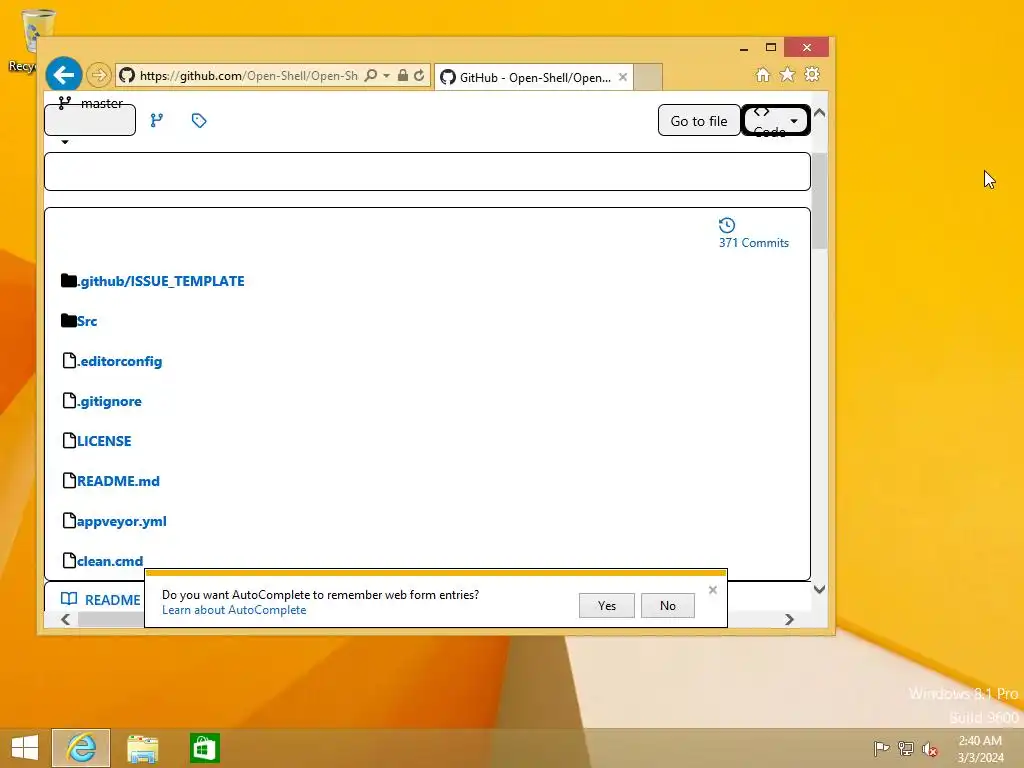Click the file icon beside LICENSE
The image size is (1024, 768).
pos(69,441)
